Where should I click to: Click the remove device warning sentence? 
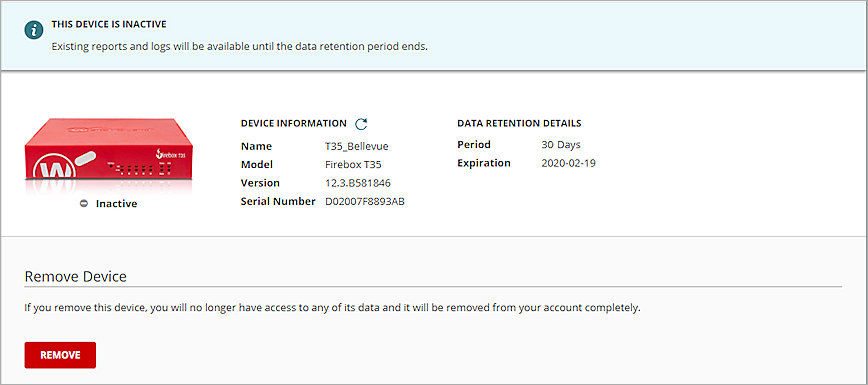pos(332,307)
